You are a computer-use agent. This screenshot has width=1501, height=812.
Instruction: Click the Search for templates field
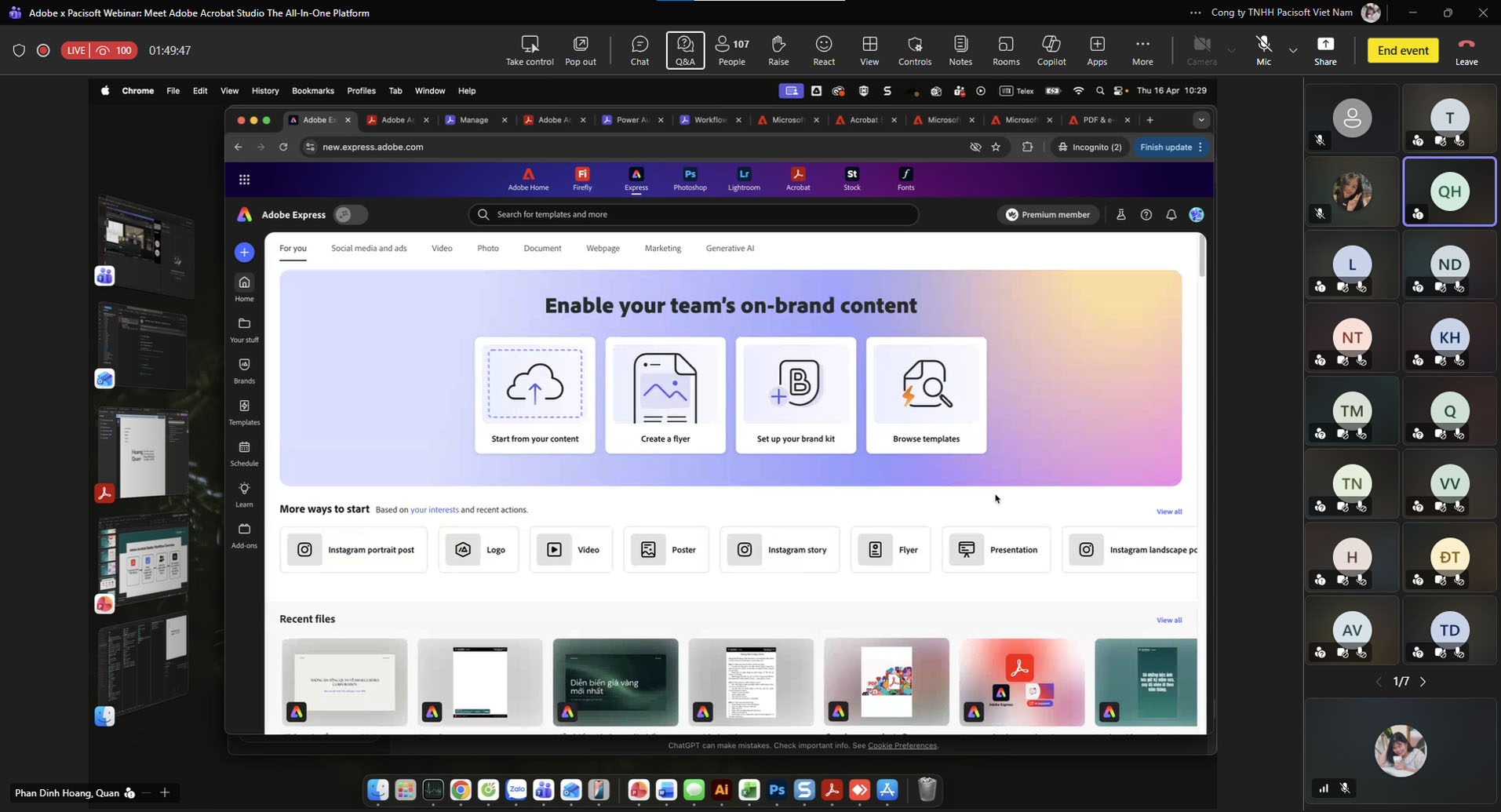coord(693,214)
